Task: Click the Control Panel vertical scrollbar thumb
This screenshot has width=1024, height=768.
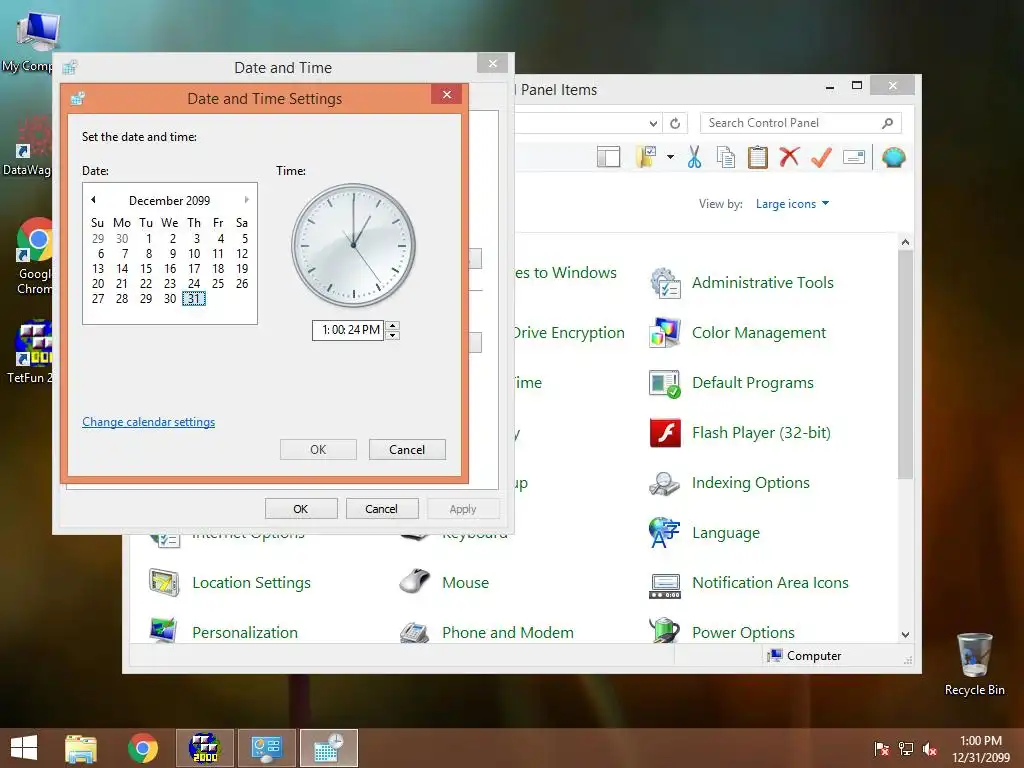Action: point(905,364)
